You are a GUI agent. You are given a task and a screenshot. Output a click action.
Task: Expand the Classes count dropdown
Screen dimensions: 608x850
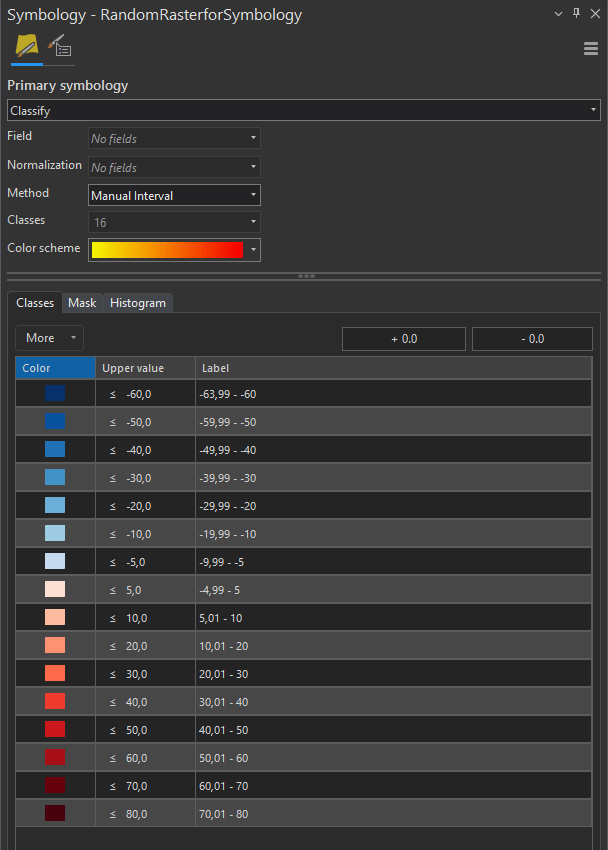point(174,222)
